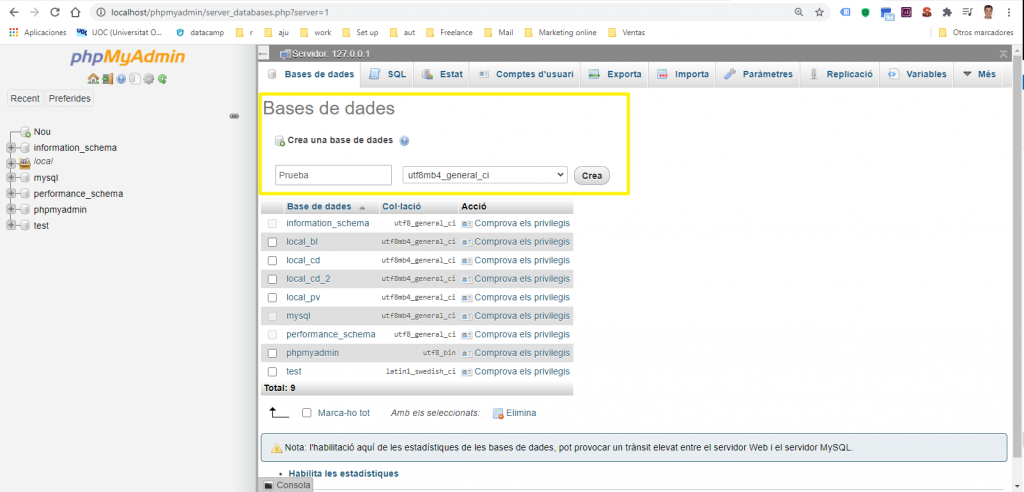The height and width of the screenshot is (492, 1024).
Task: Check the phpmyadmin database checkbox
Action: [272, 353]
